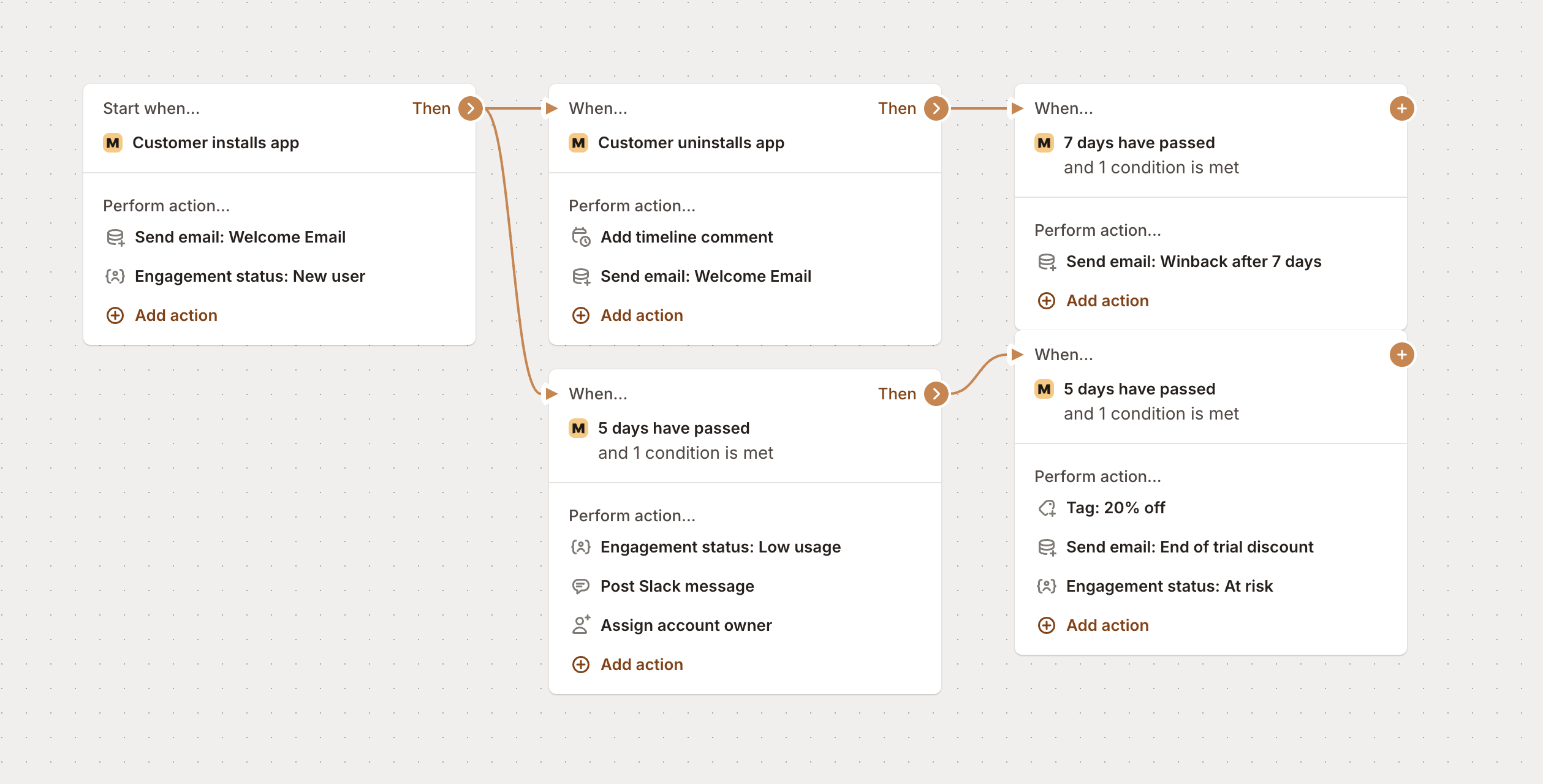Open Engagement status: Low usage action

720,547
